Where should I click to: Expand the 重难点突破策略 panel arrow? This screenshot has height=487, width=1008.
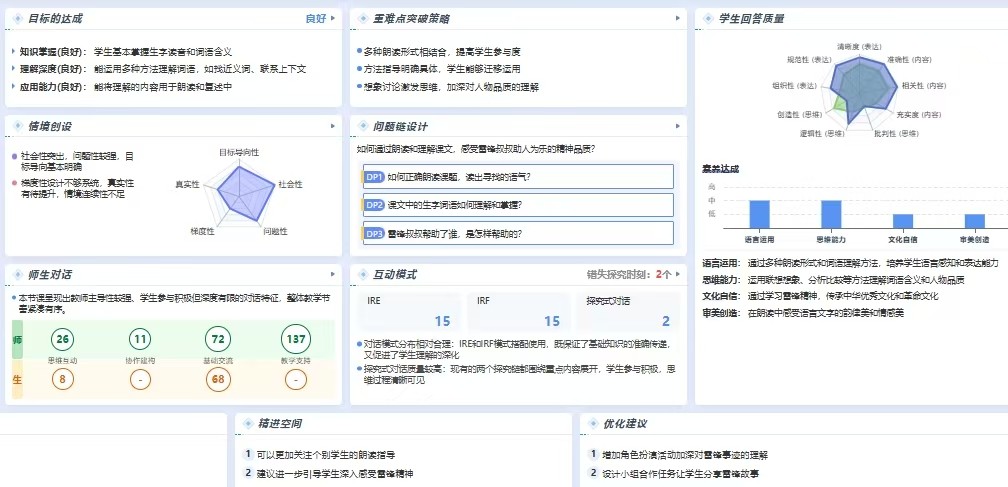point(678,19)
